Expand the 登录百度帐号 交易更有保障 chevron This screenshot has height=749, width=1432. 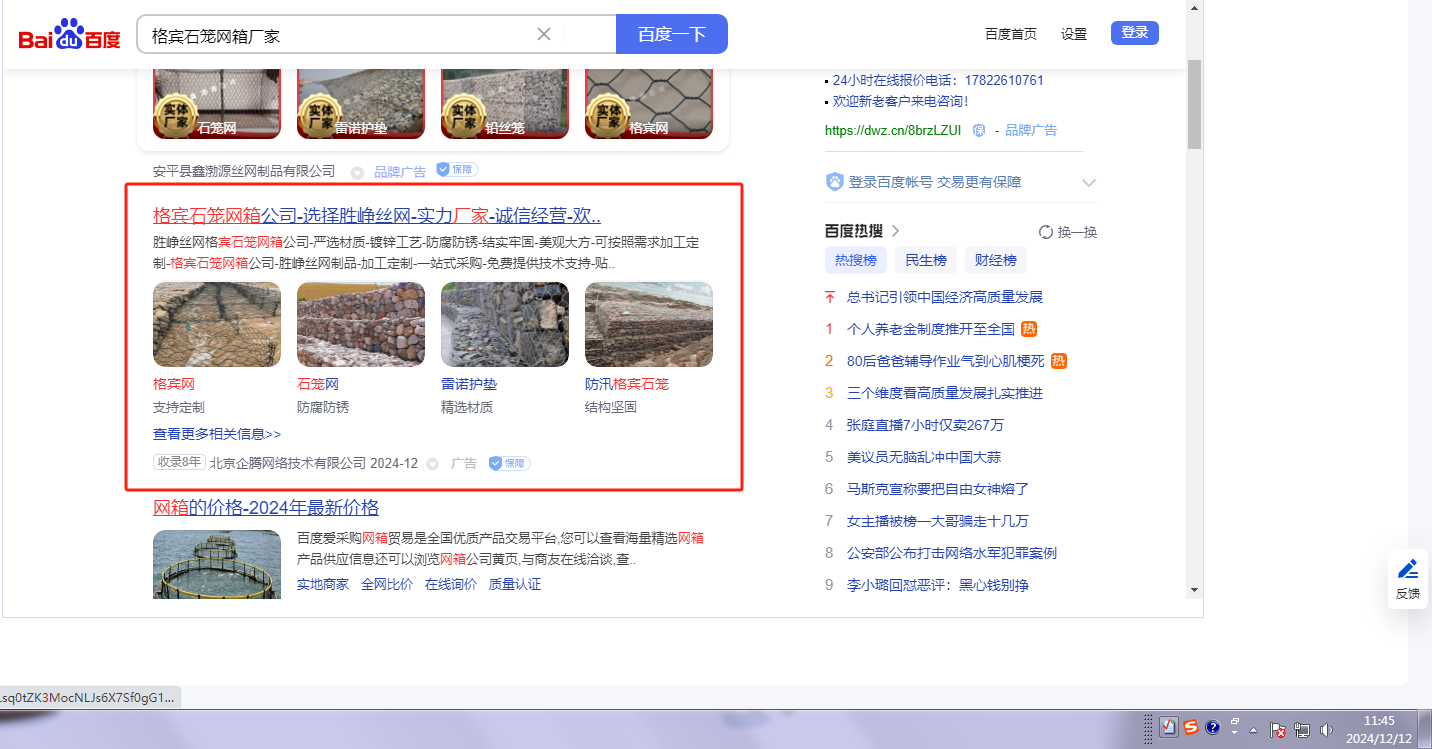[x=1089, y=183]
